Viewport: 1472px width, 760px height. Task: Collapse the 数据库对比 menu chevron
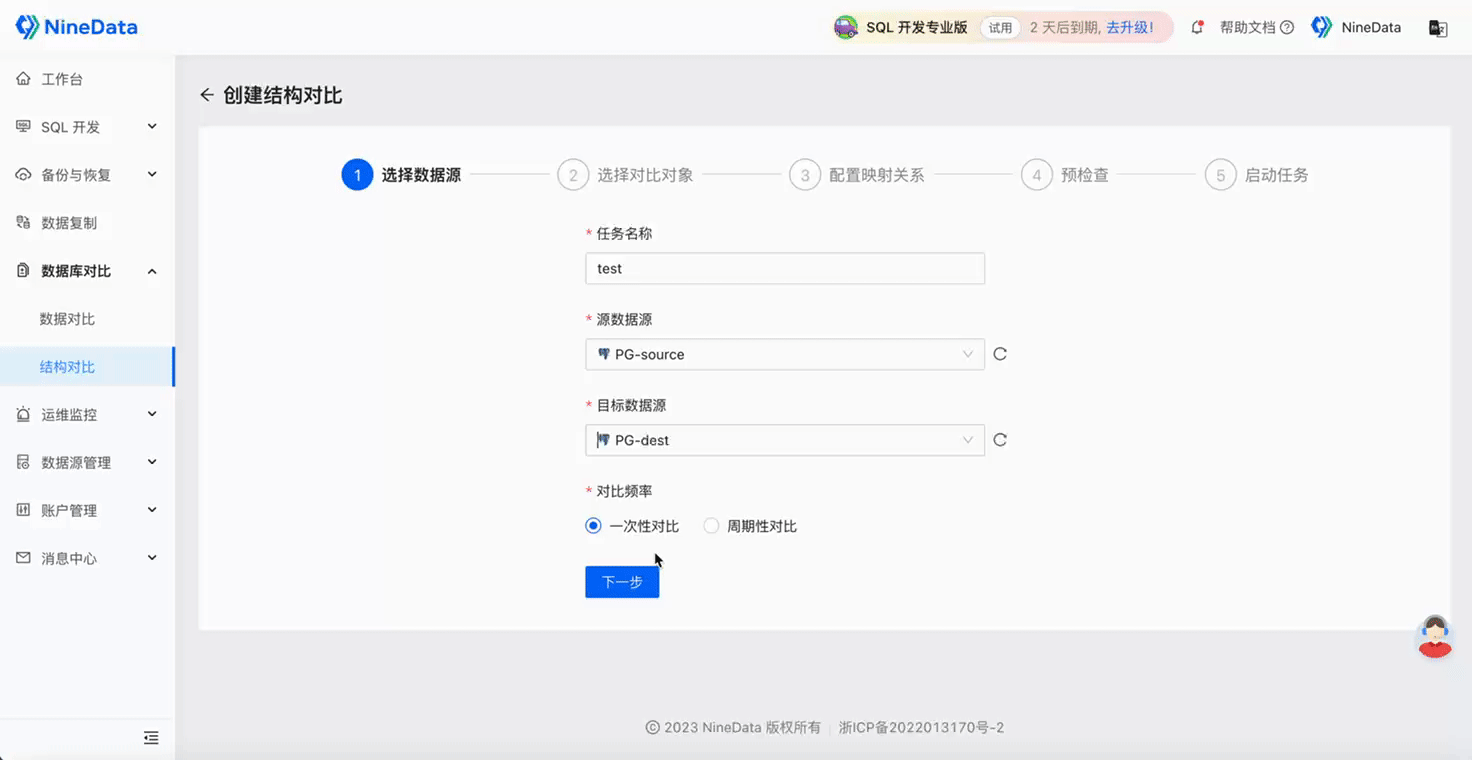tap(152, 271)
